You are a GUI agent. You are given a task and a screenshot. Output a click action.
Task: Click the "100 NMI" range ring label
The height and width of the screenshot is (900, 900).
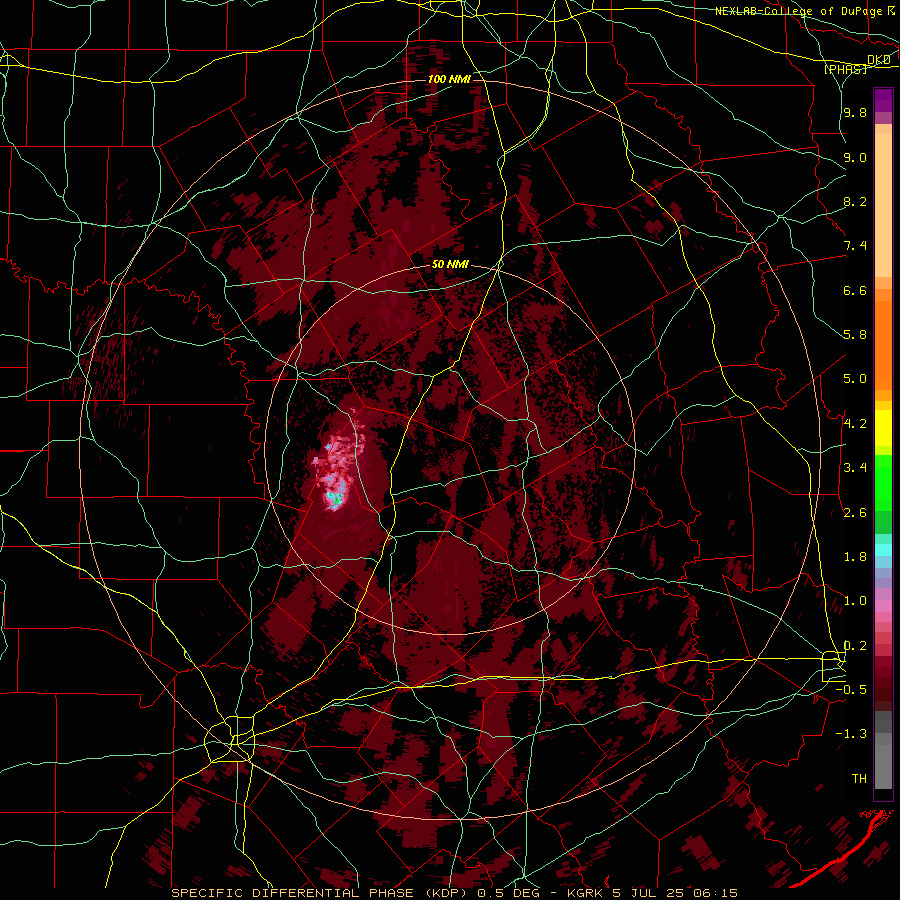click(x=449, y=79)
